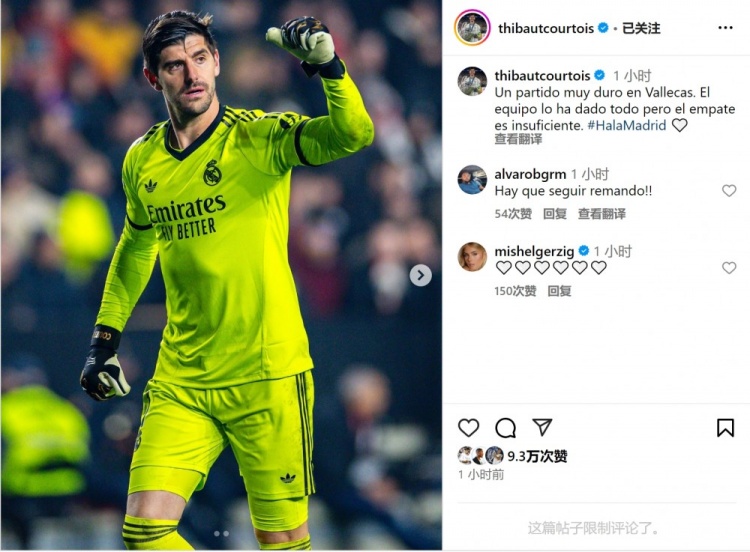Reply to alvarobgrm's comment 回复
The height and width of the screenshot is (552, 750).
coord(555,213)
